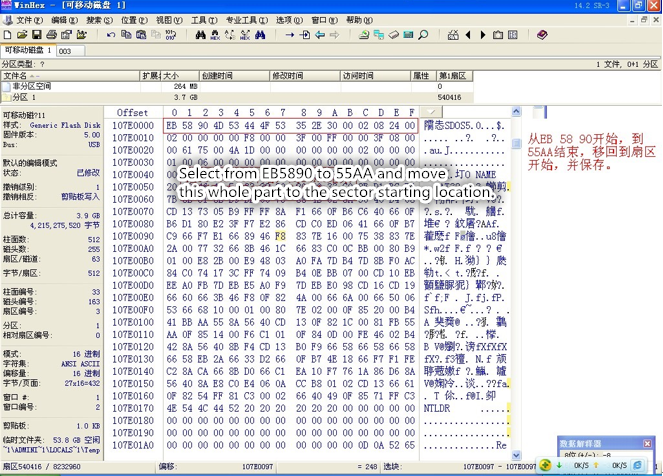663x476 pixels.
Task: Switch to the 003 tab
Action: pyautogui.click(x=70, y=51)
